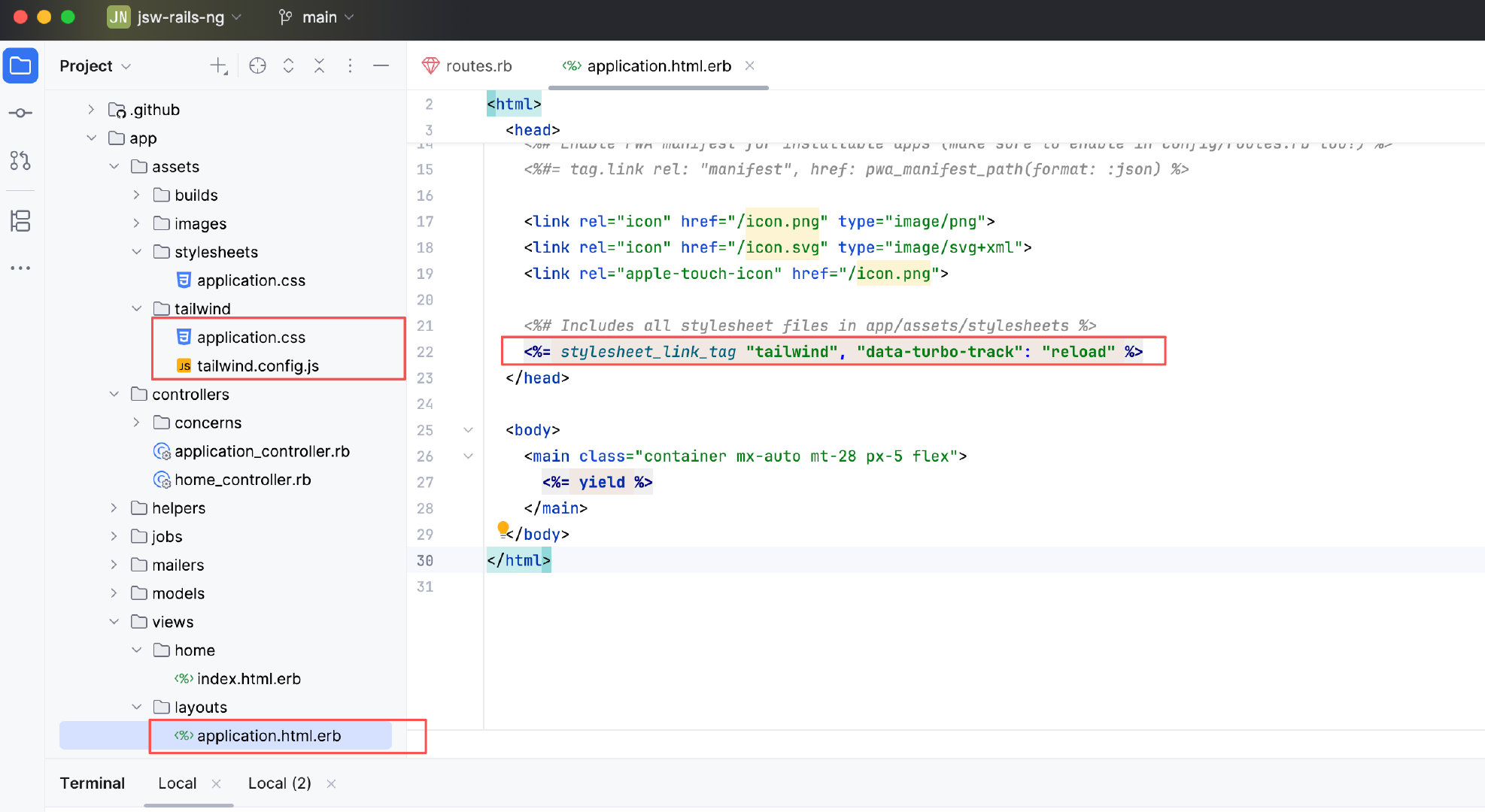
Task: Open the Structure tool window icon
Action: click(x=20, y=221)
